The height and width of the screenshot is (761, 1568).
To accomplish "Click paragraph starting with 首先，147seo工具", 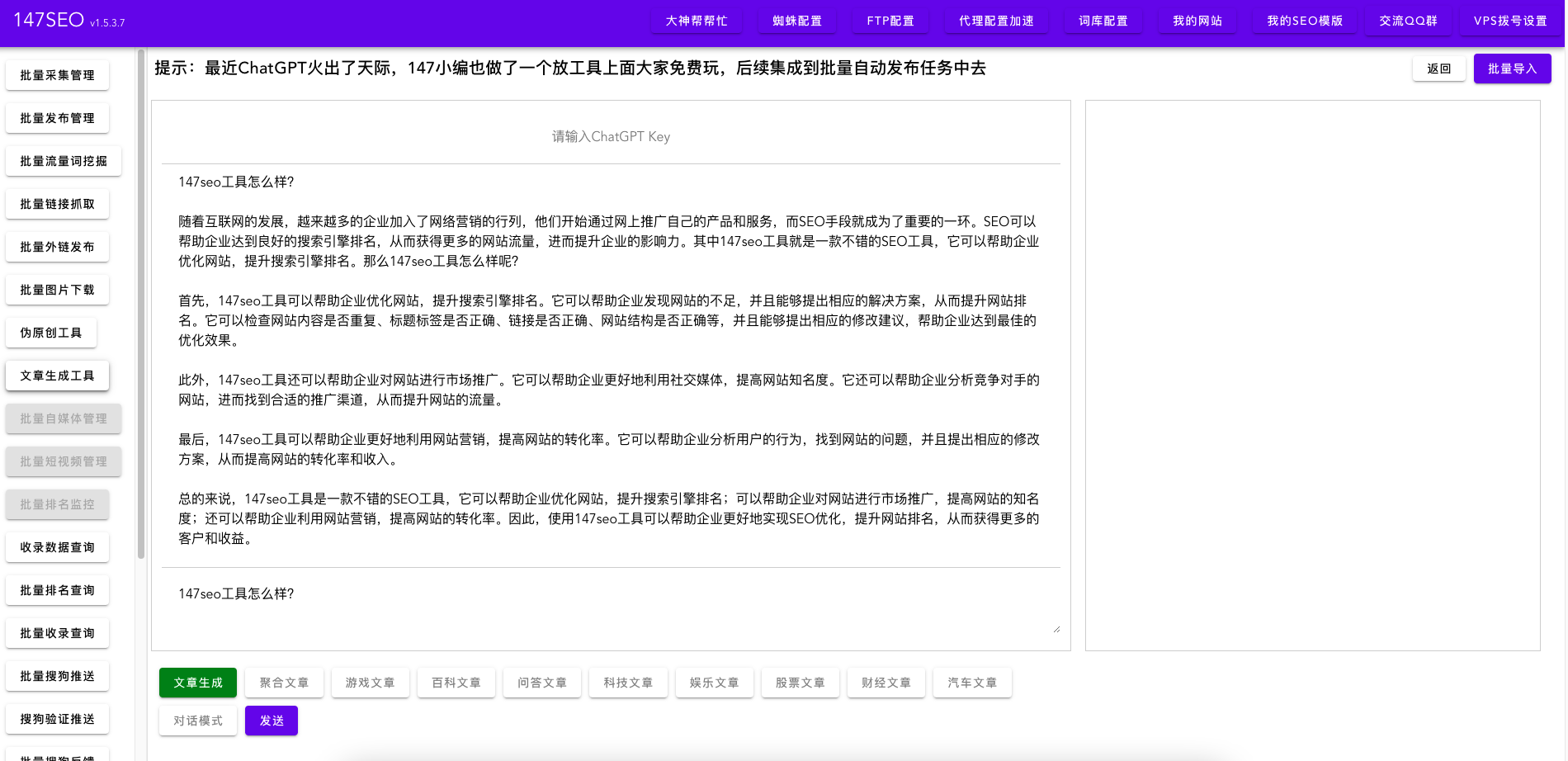I will coord(609,320).
